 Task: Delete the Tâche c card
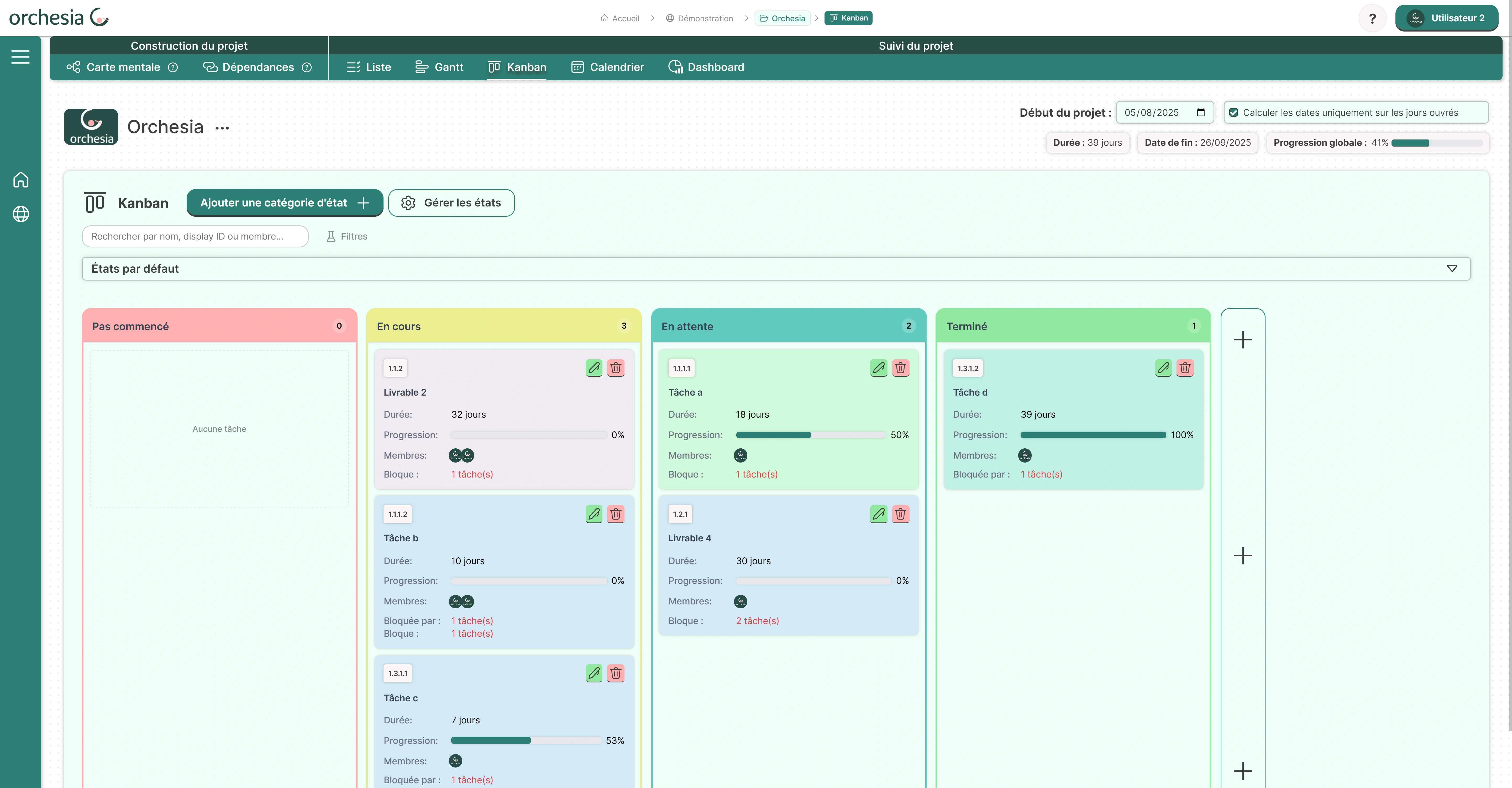point(616,673)
